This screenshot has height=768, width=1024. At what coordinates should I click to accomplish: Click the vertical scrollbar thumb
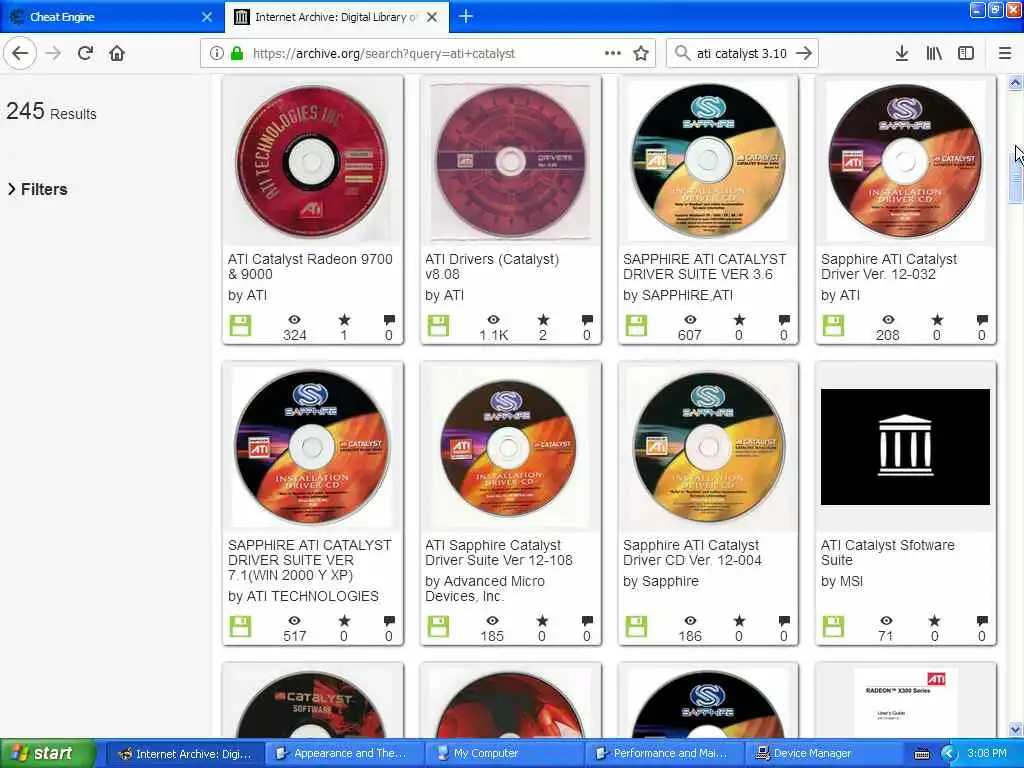point(1015,176)
